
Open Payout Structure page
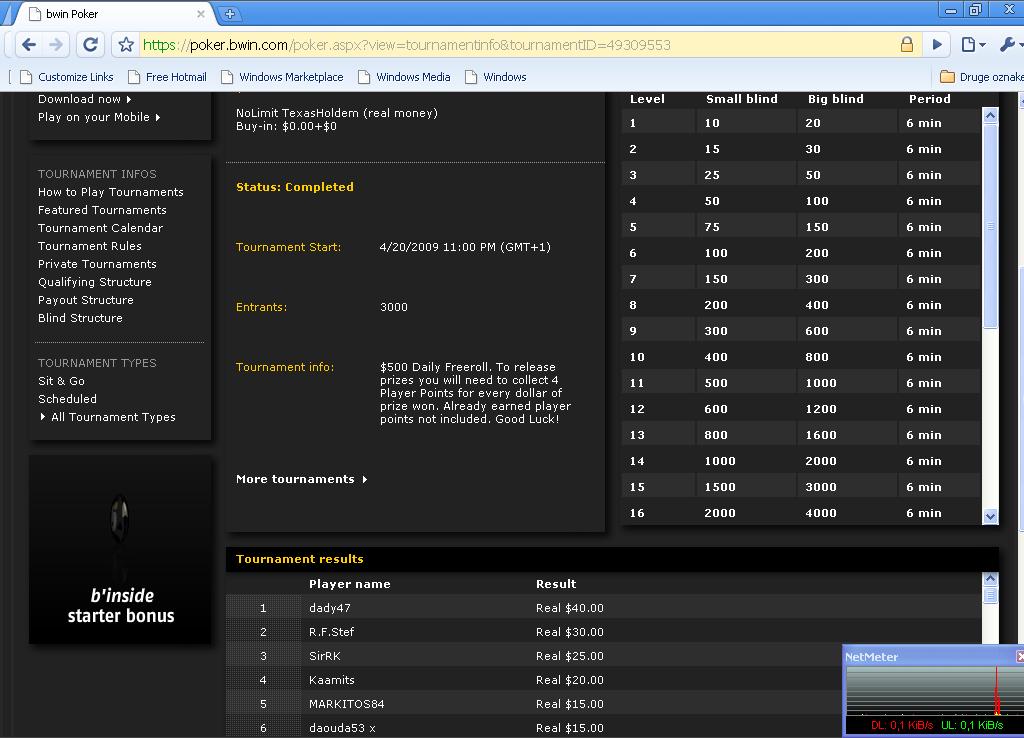tap(86, 300)
